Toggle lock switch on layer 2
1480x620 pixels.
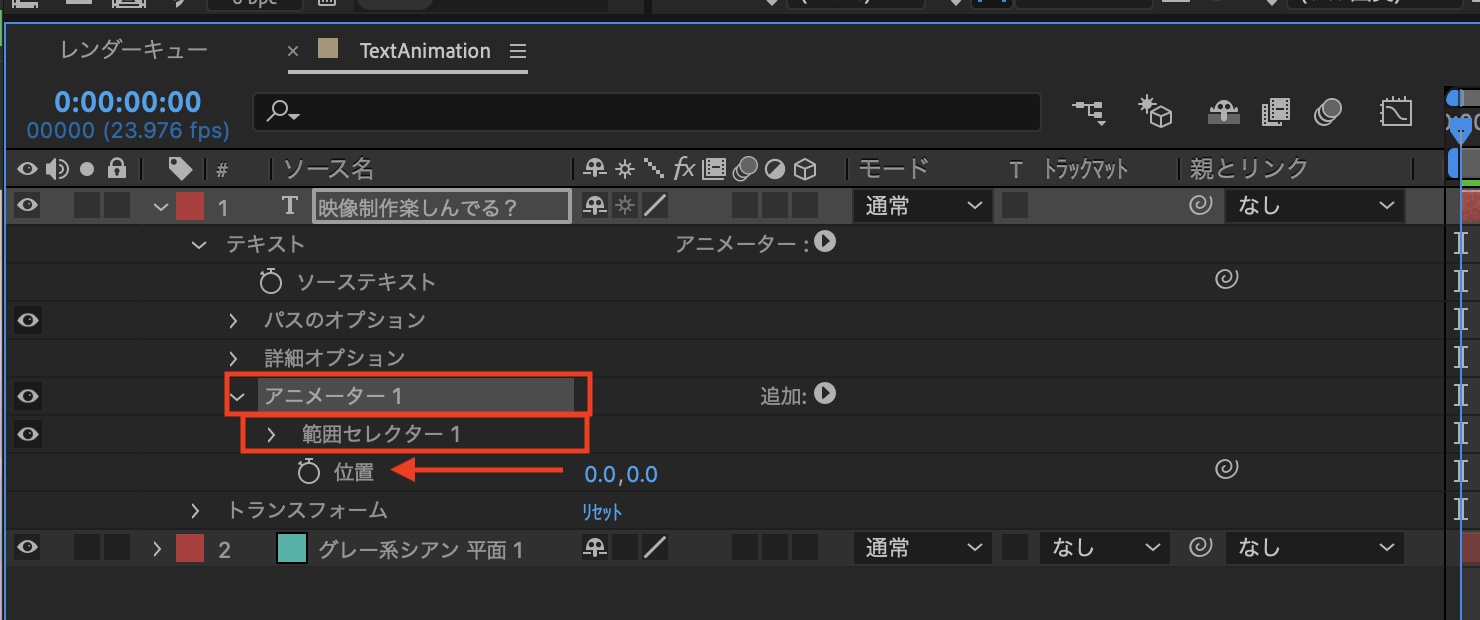(117, 548)
